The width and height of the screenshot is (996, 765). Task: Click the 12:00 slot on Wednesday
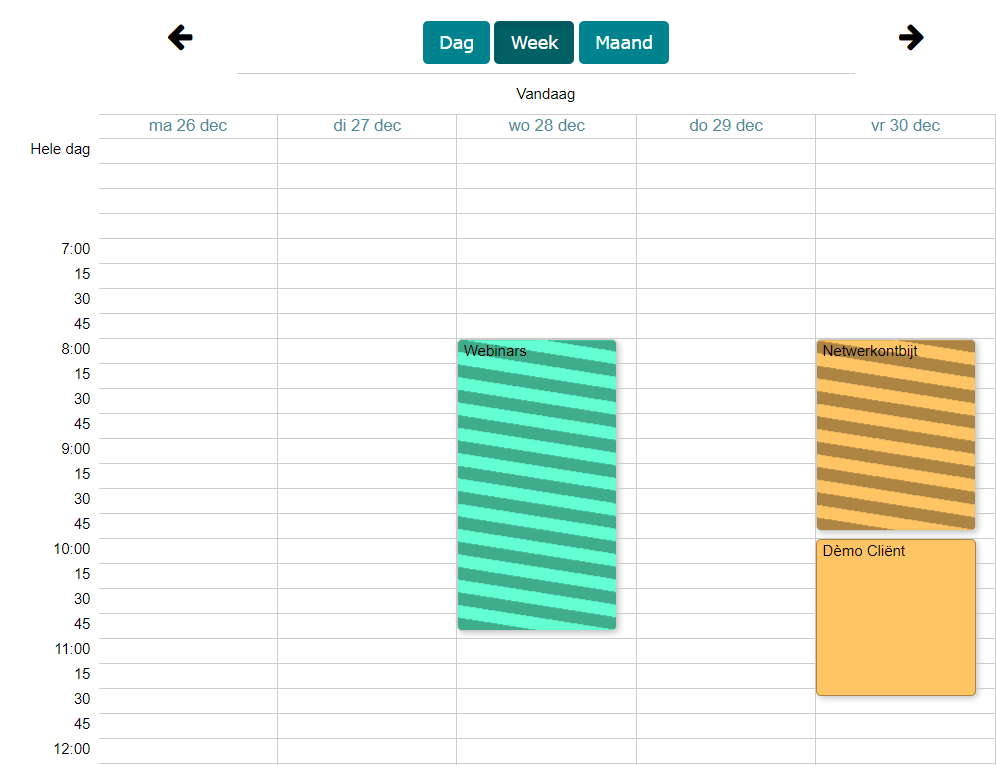pos(546,751)
